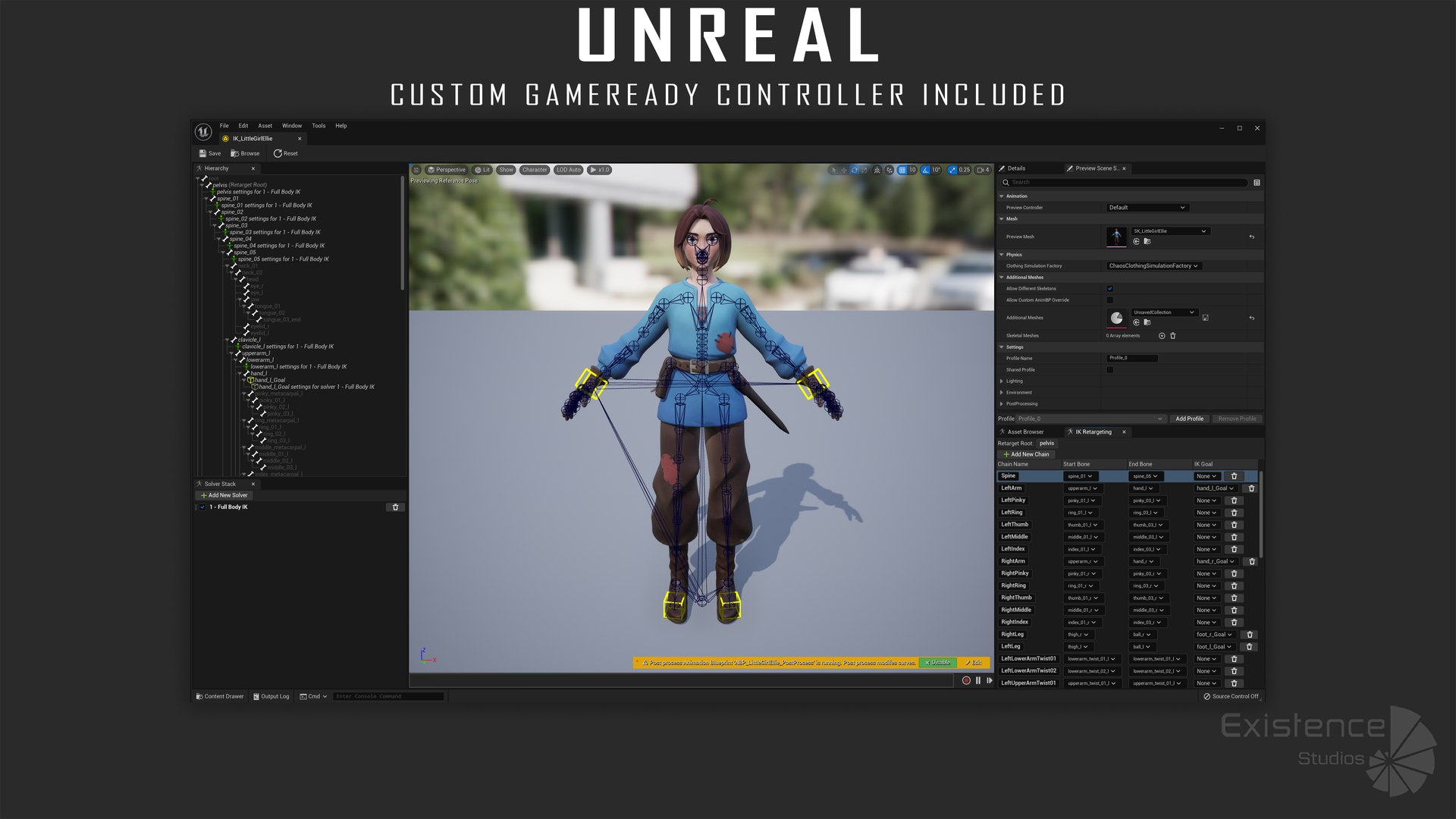Click Add New Solver button
Image resolution: width=1456 pixels, height=819 pixels.
[x=224, y=495]
